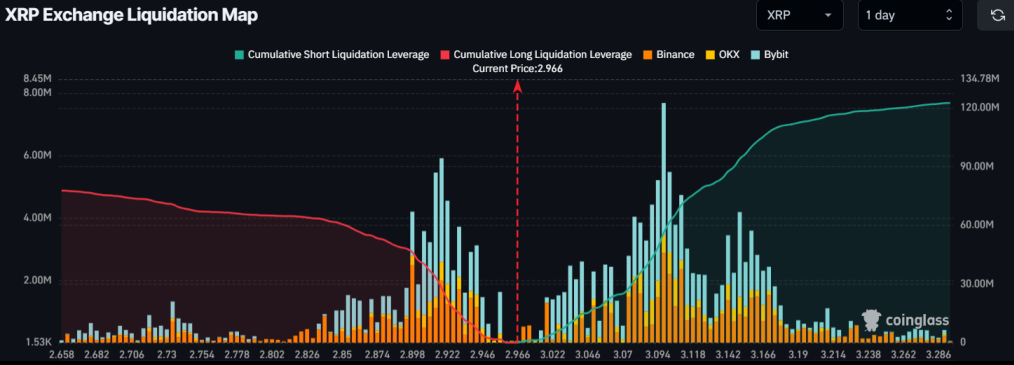Click the 90.00M right axis label
This screenshot has height=365, width=1014.
(978, 166)
